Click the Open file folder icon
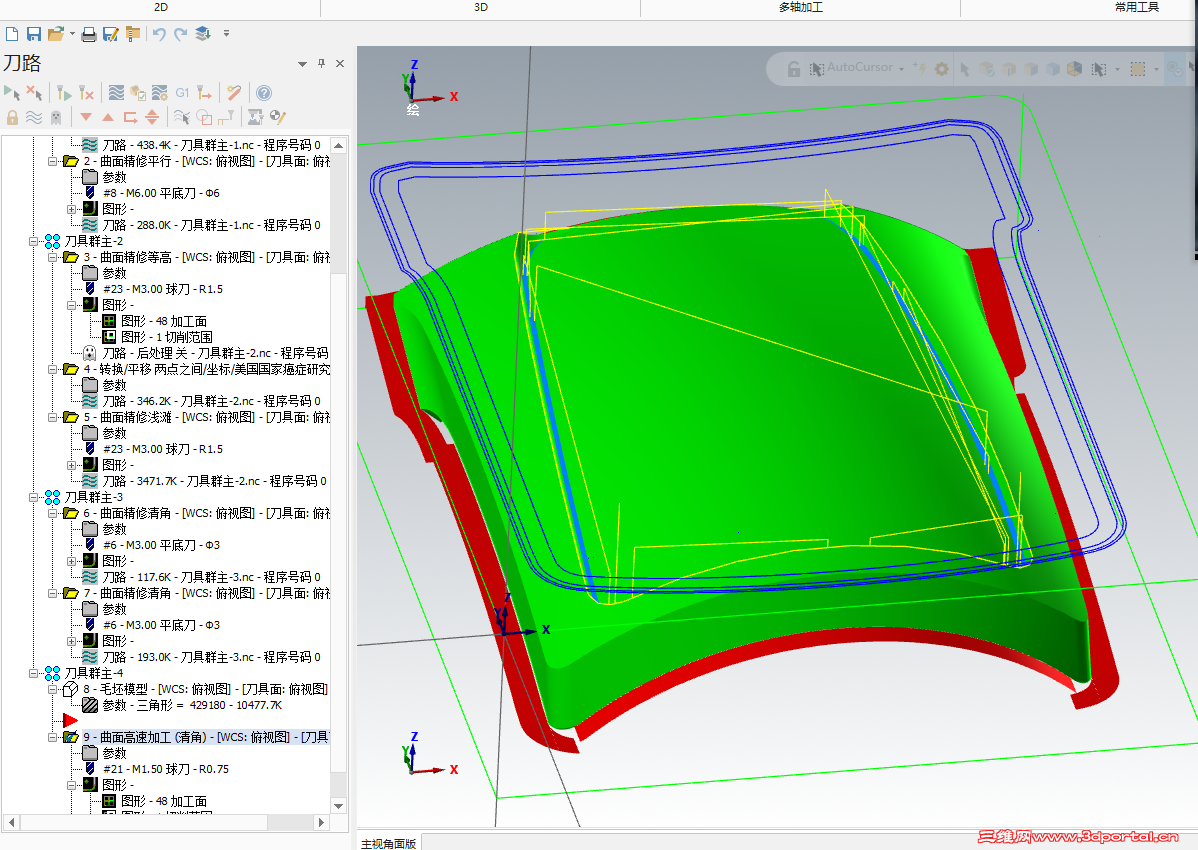 coord(56,34)
